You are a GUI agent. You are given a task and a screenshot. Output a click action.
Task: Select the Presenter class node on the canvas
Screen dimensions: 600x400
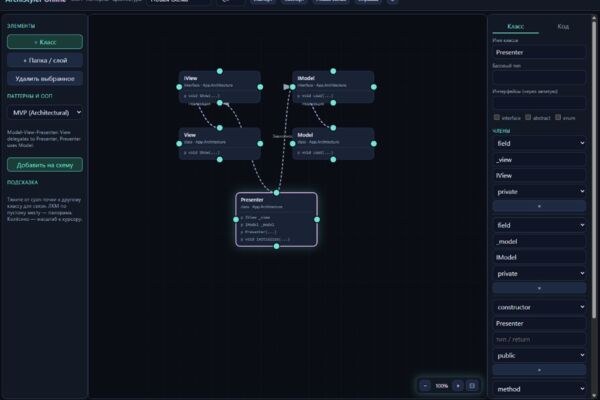click(x=276, y=219)
